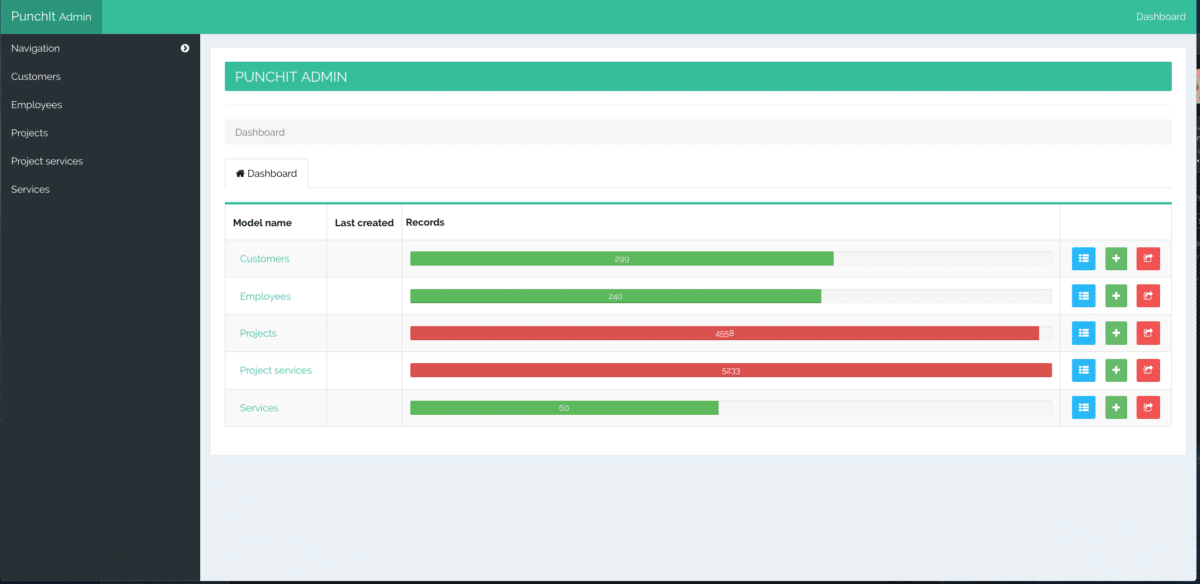Open Employees in the sidebar
Viewport: 1200px width, 584px height.
coord(37,105)
